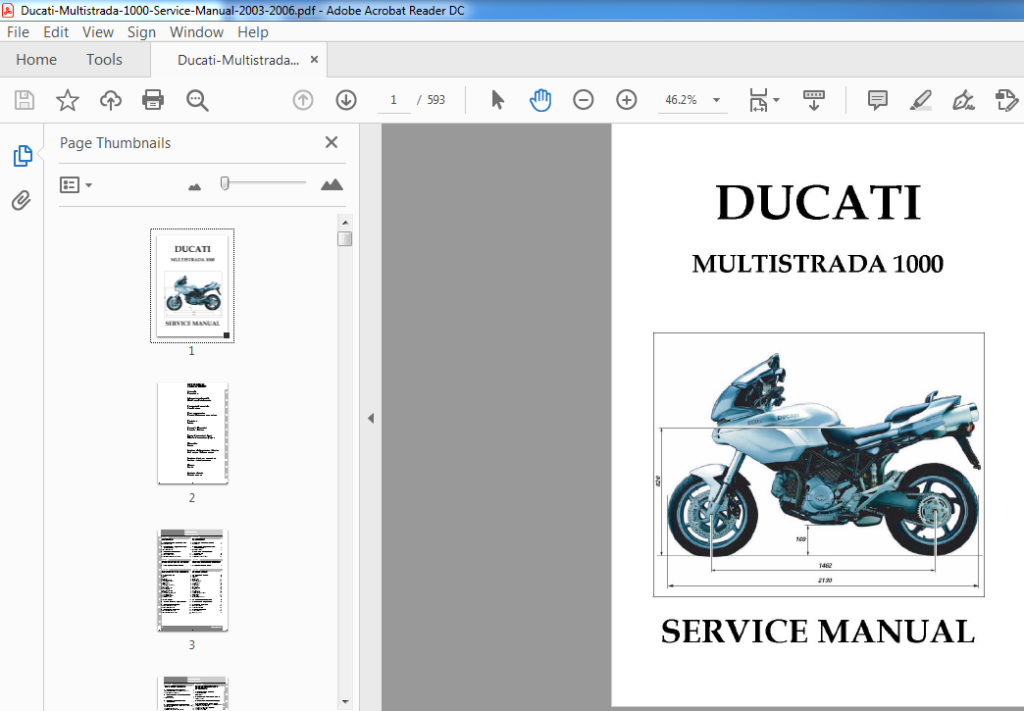Click the Read mode scrolling icon

point(814,100)
